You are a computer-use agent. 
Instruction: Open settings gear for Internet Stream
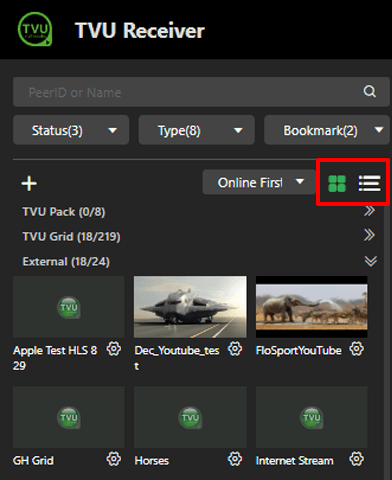click(x=356, y=459)
